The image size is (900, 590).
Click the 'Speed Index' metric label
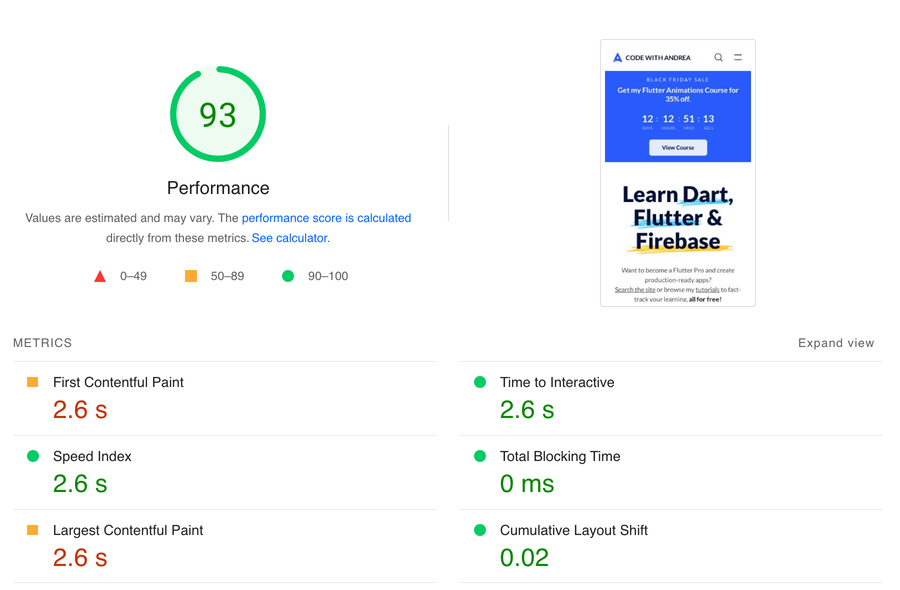[x=92, y=456]
